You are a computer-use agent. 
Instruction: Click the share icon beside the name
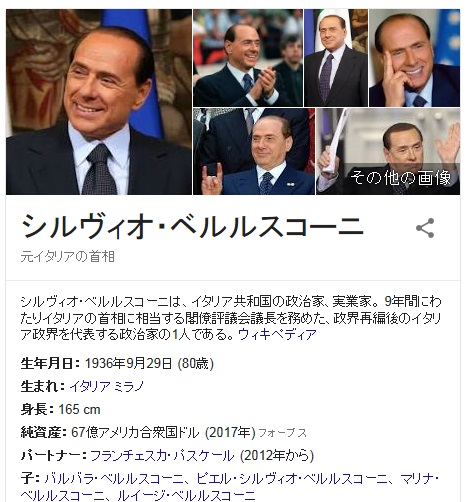pos(425,228)
